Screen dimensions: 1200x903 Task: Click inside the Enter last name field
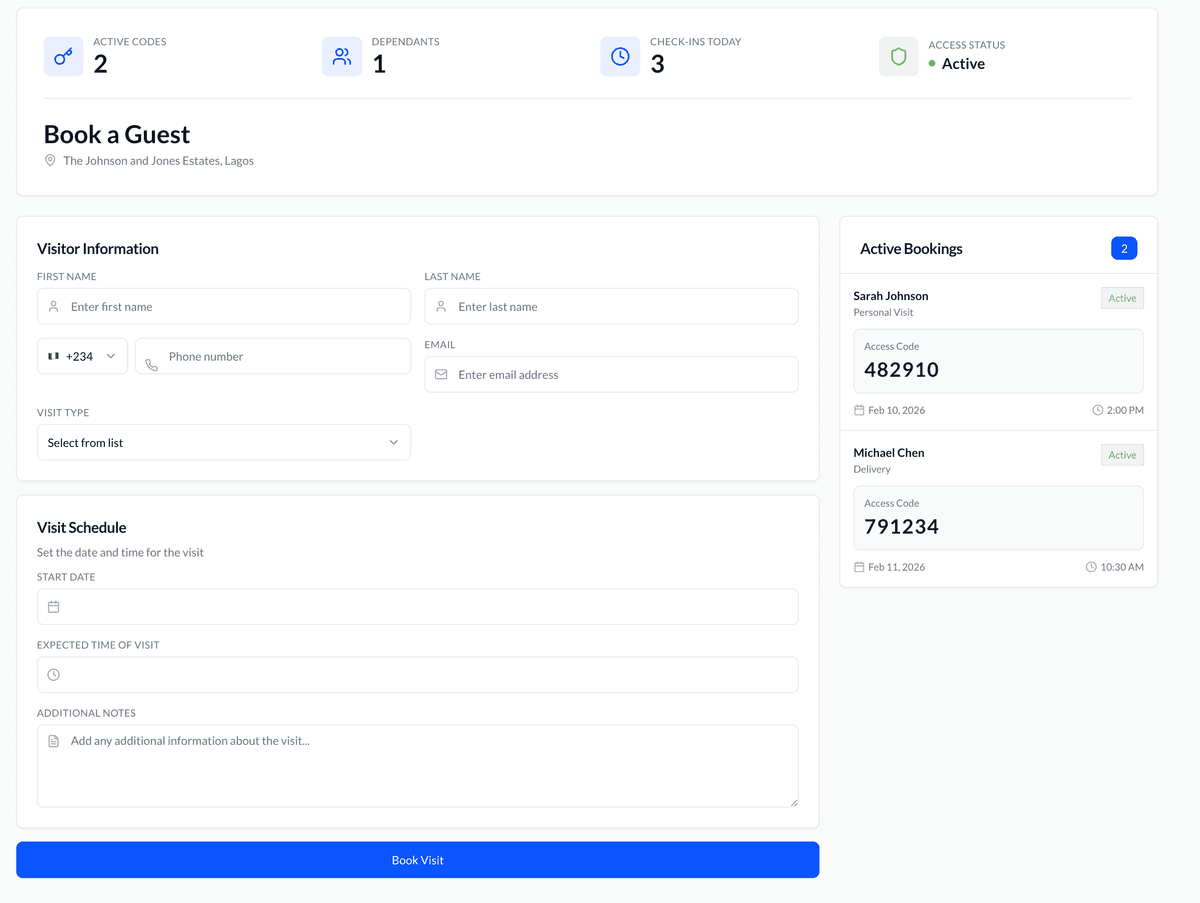tap(611, 306)
